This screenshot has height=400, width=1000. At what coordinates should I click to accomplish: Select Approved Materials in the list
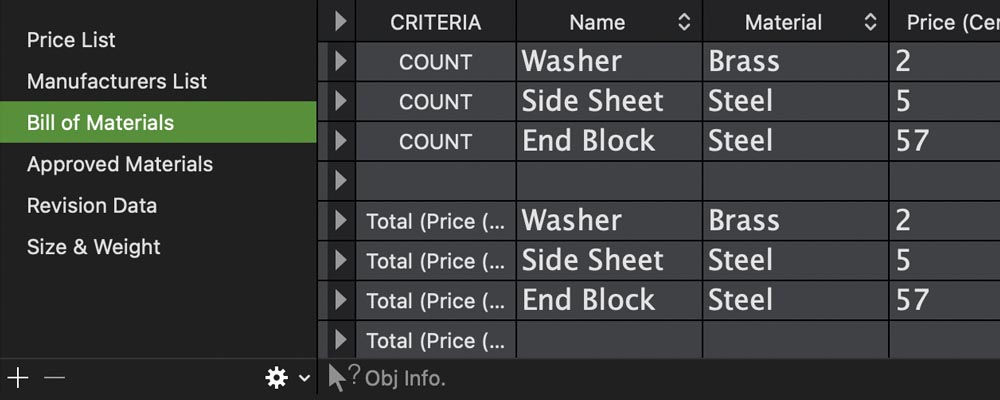(x=120, y=164)
